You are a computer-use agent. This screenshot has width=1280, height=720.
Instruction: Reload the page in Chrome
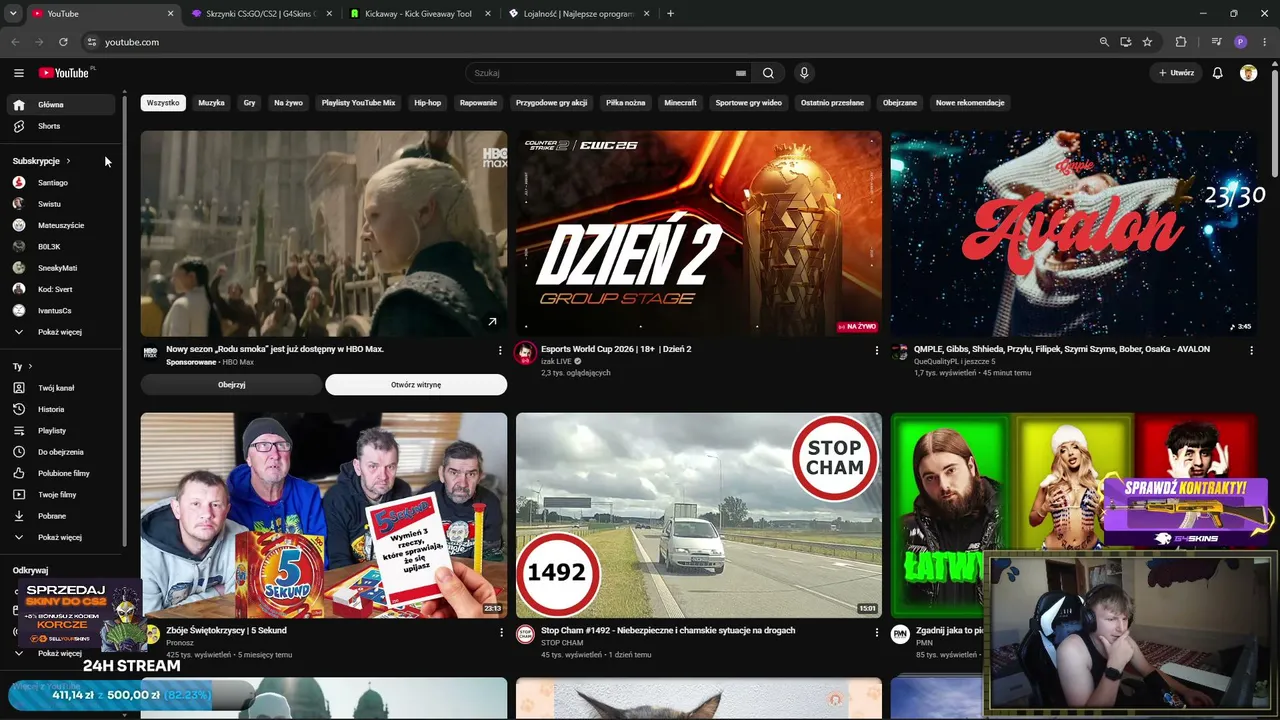[x=63, y=42]
